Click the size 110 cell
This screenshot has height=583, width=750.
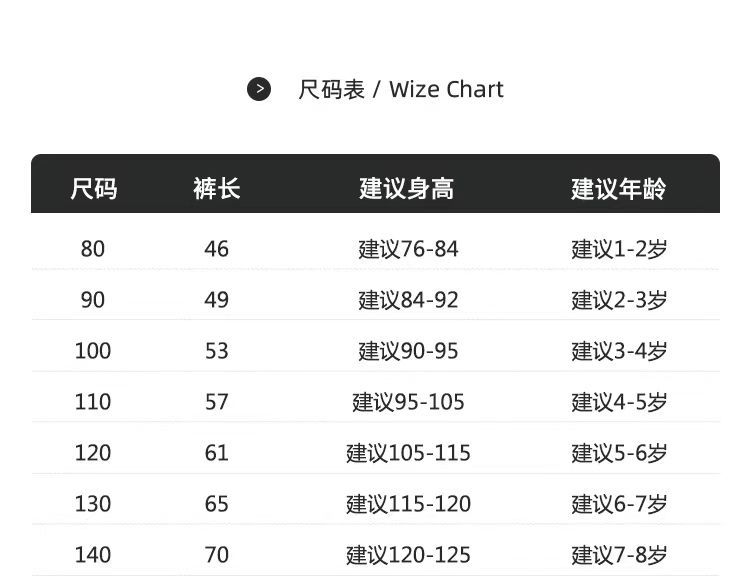pyautogui.click(x=93, y=402)
